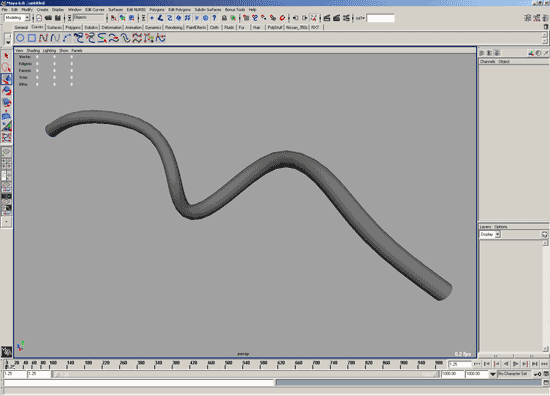Create a new layer icon

click(544, 234)
